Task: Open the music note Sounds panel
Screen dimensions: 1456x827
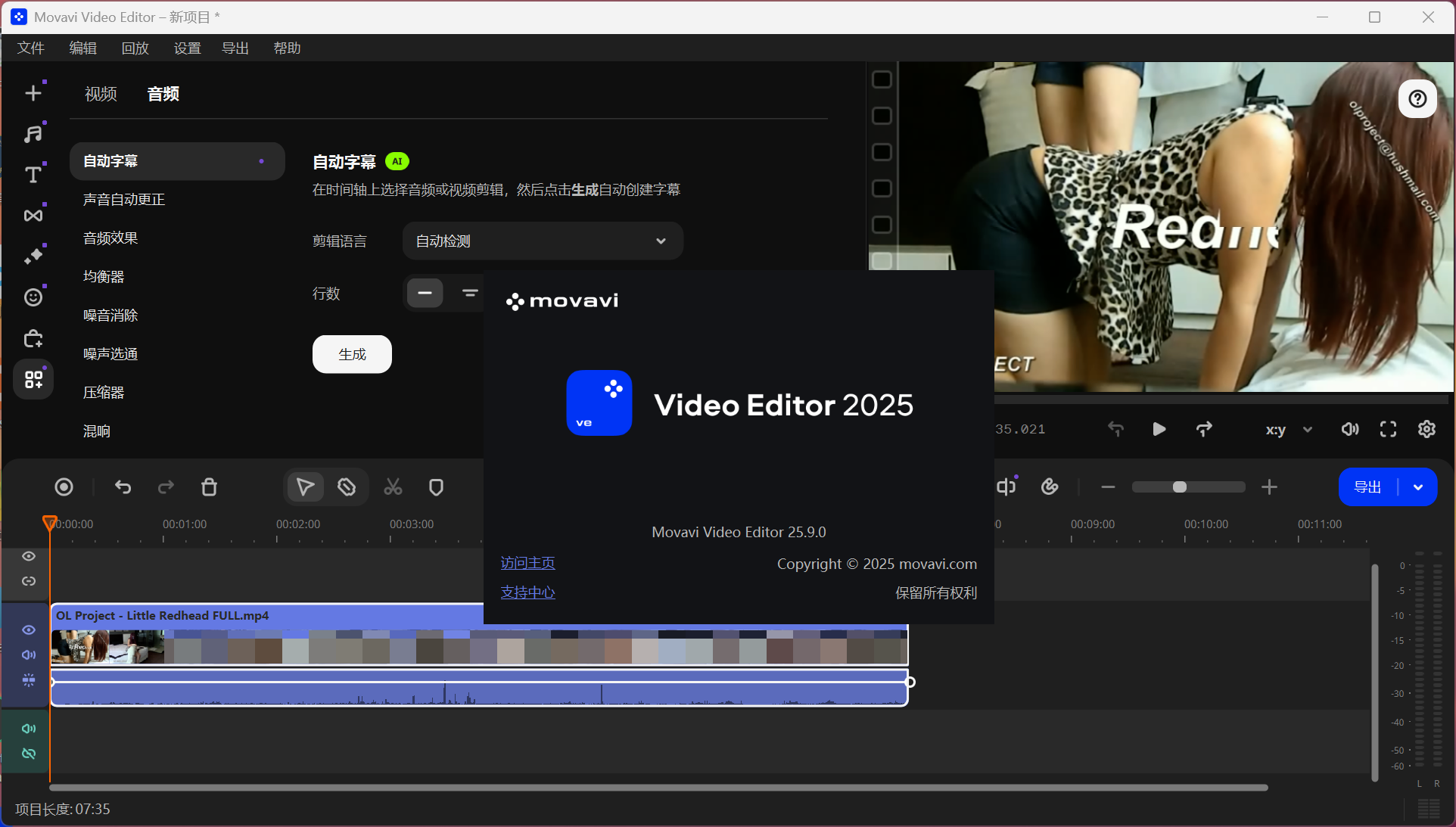Action: click(33, 134)
